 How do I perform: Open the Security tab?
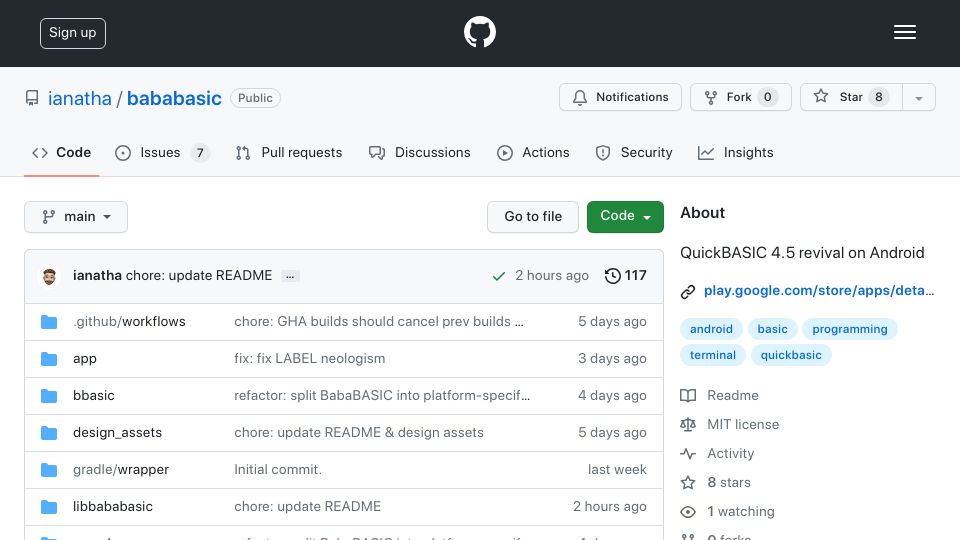point(634,152)
